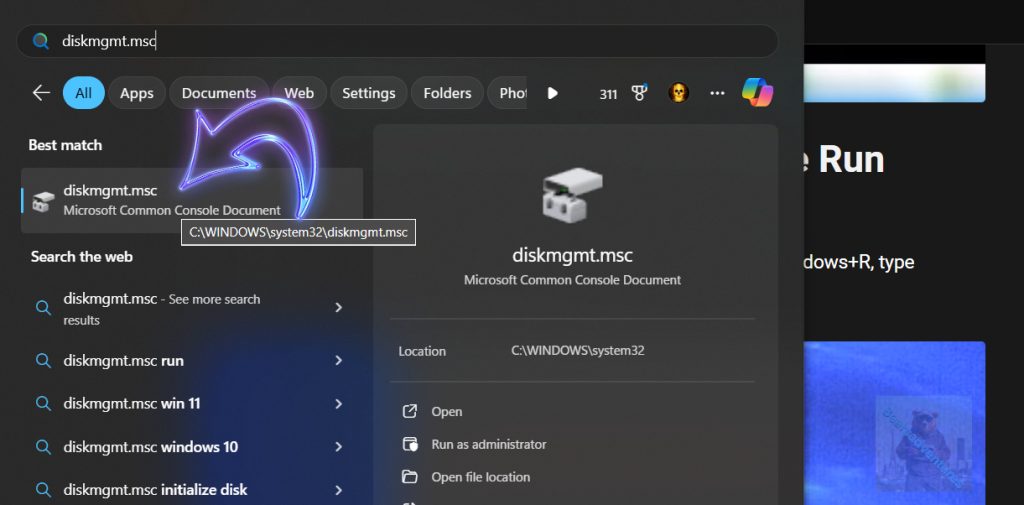Click the back arrow in search panel
The width and height of the screenshot is (1024, 505).
[x=41, y=93]
